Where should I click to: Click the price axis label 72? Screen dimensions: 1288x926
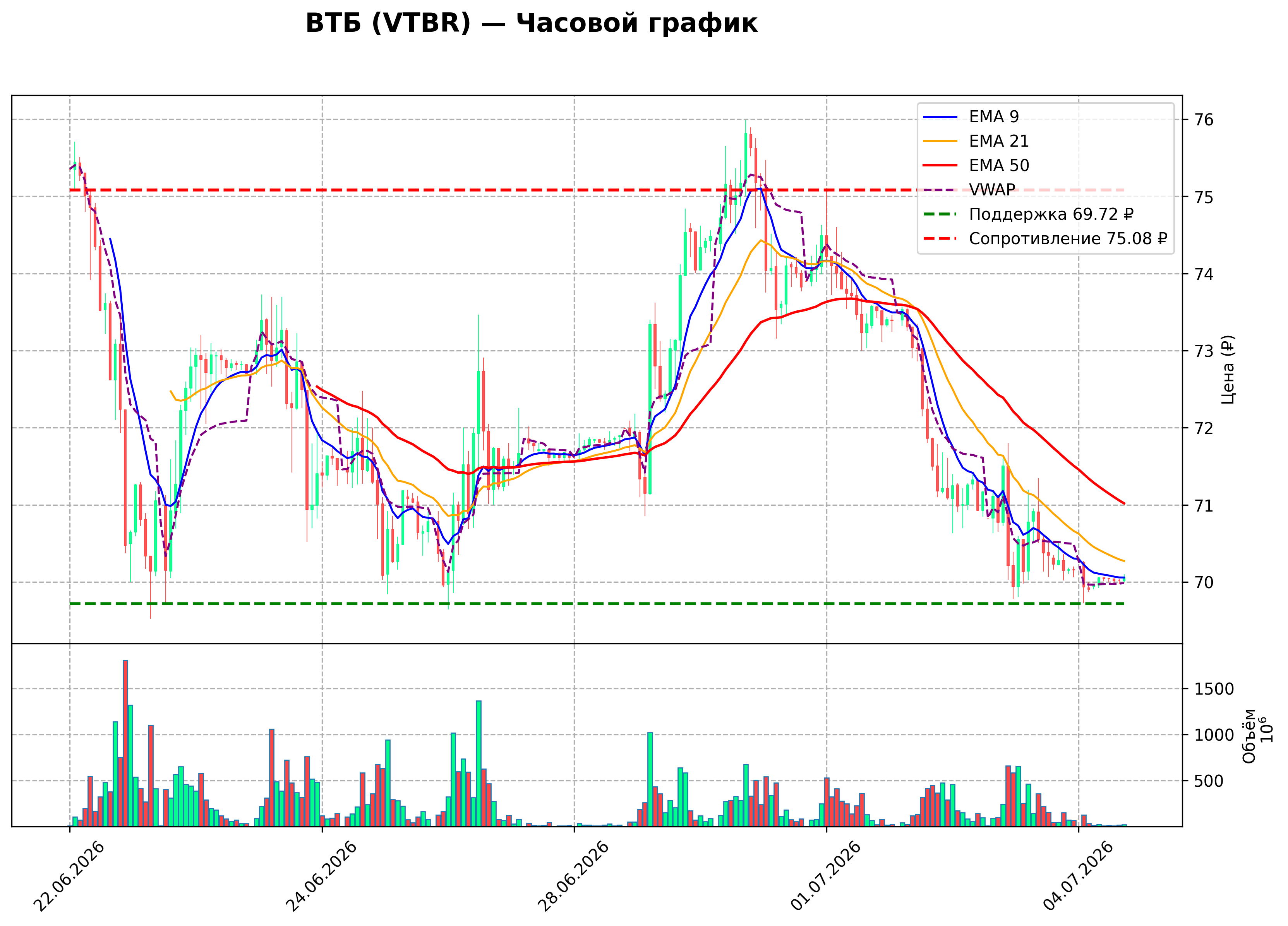tap(1204, 429)
